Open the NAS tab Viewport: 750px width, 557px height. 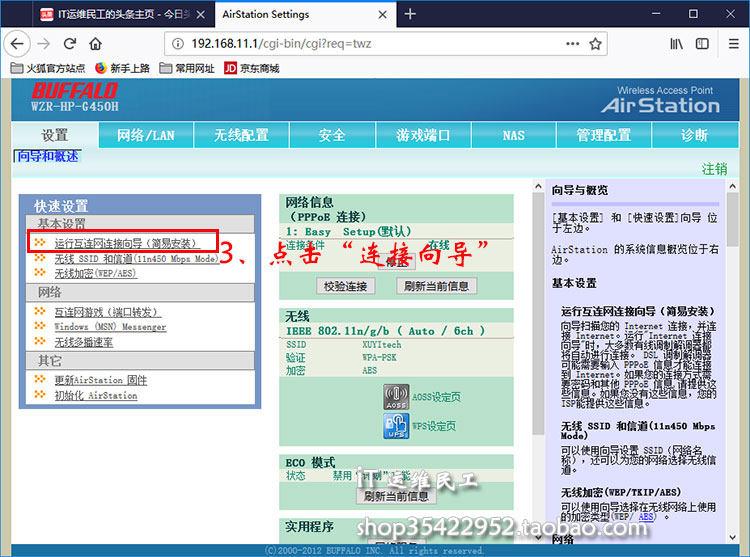point(514,135)
